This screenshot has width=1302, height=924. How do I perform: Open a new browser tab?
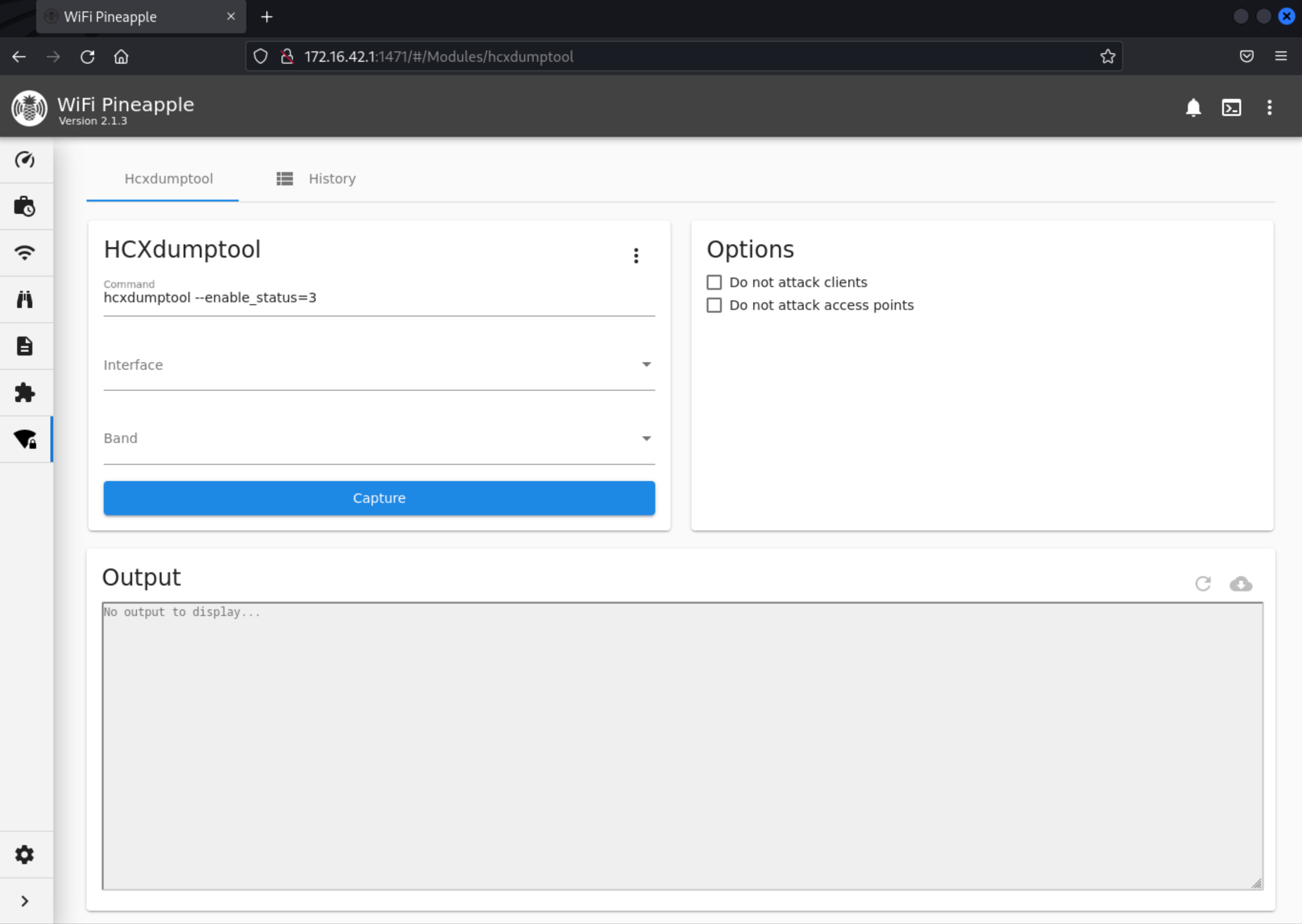267,17
